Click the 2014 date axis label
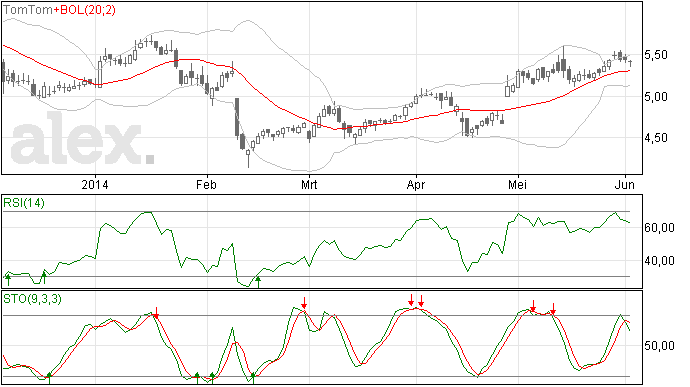 pyautogui.click(x=95, y=184)
